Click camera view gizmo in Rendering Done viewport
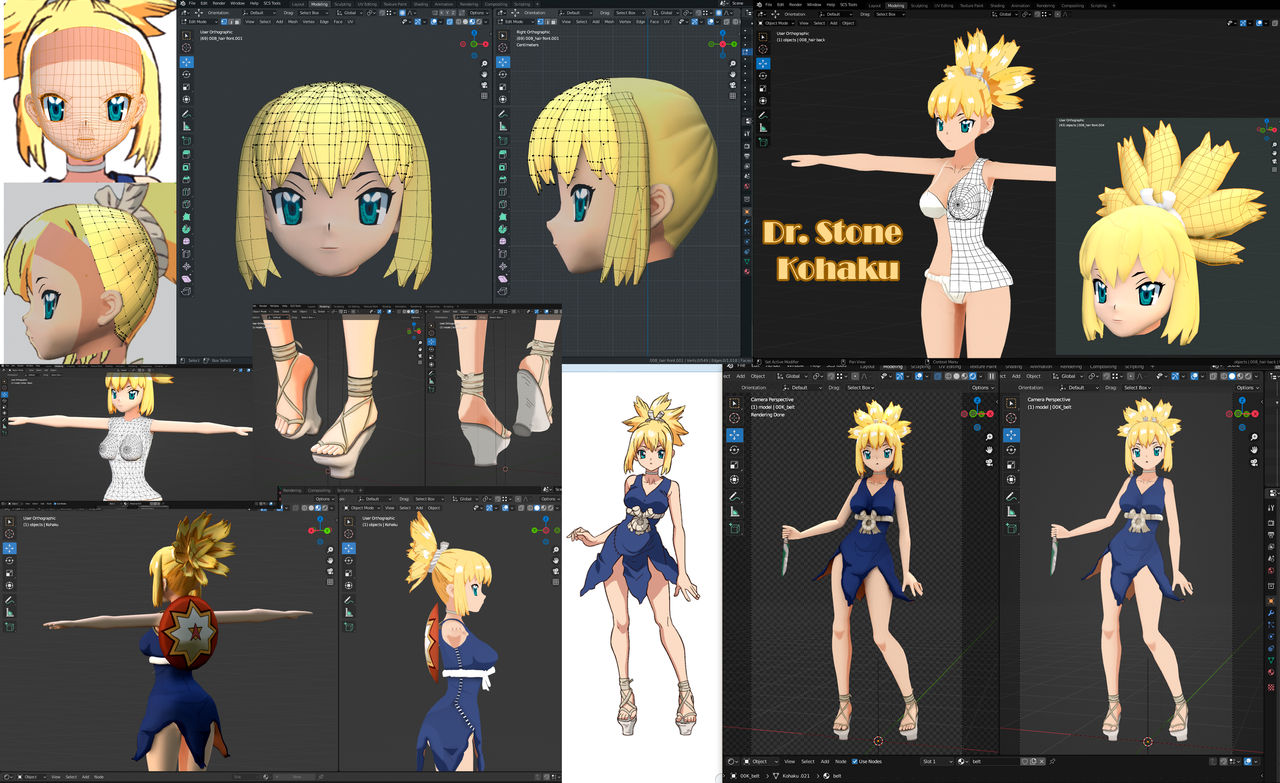The height and width of the screenshot is (783, 1280). [x=987, y=463]
